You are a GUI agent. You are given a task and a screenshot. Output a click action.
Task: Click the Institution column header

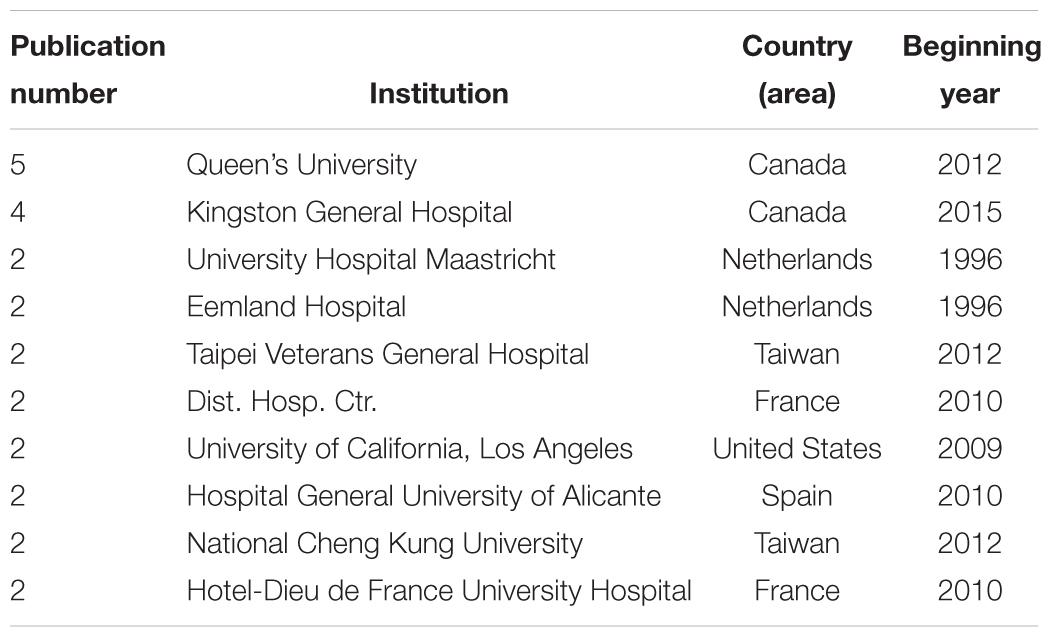pyautogui.click(x=439, y=93)
